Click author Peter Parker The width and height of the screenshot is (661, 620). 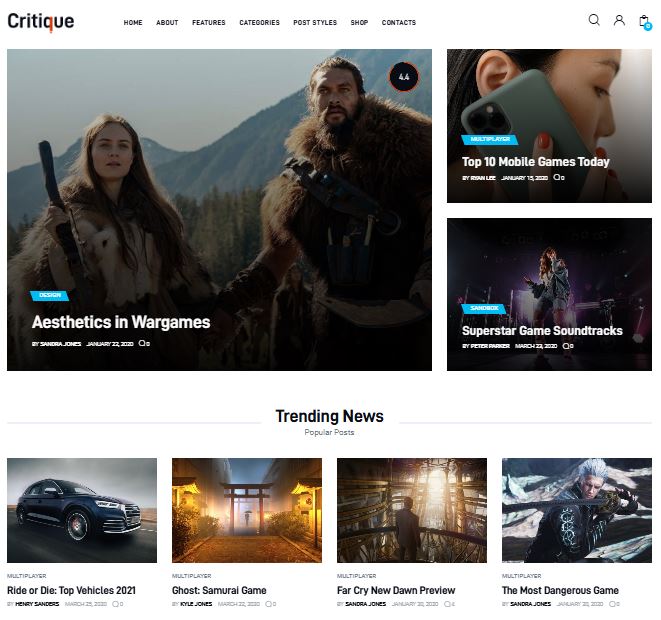[490, 346]
